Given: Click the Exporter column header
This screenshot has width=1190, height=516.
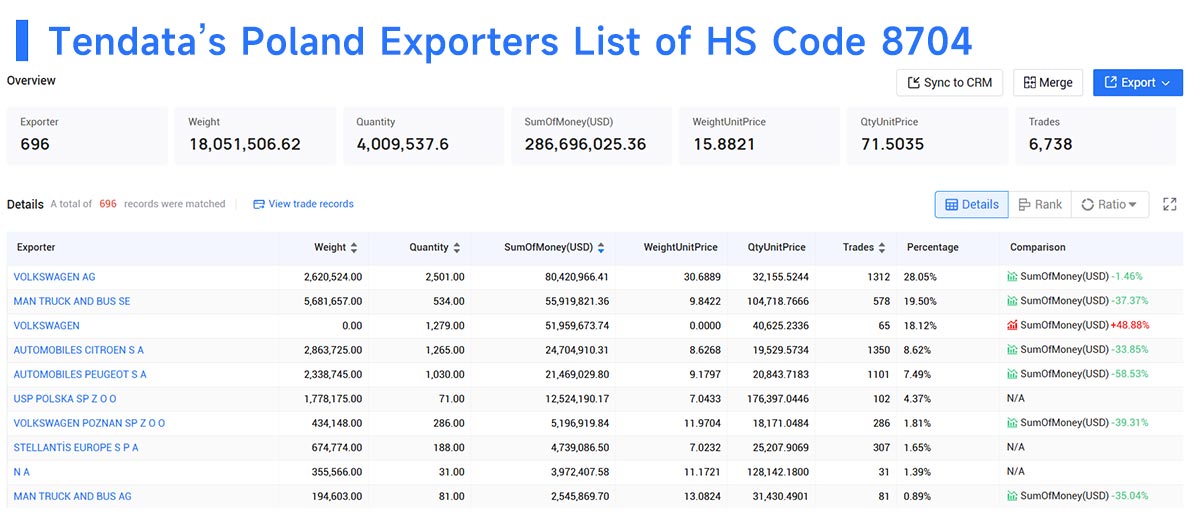Looking at the screenshot, I should tap(36, 247).
